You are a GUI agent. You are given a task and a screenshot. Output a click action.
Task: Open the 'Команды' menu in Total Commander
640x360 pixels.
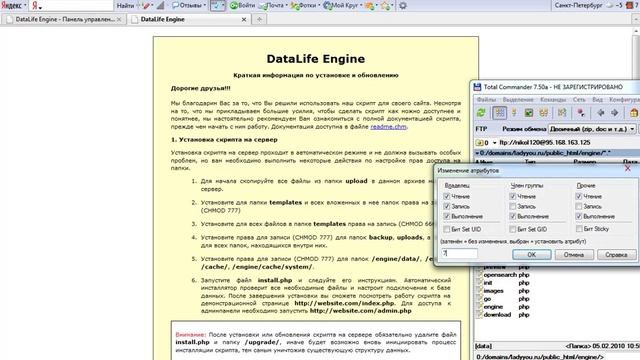[x=553, y=100]
